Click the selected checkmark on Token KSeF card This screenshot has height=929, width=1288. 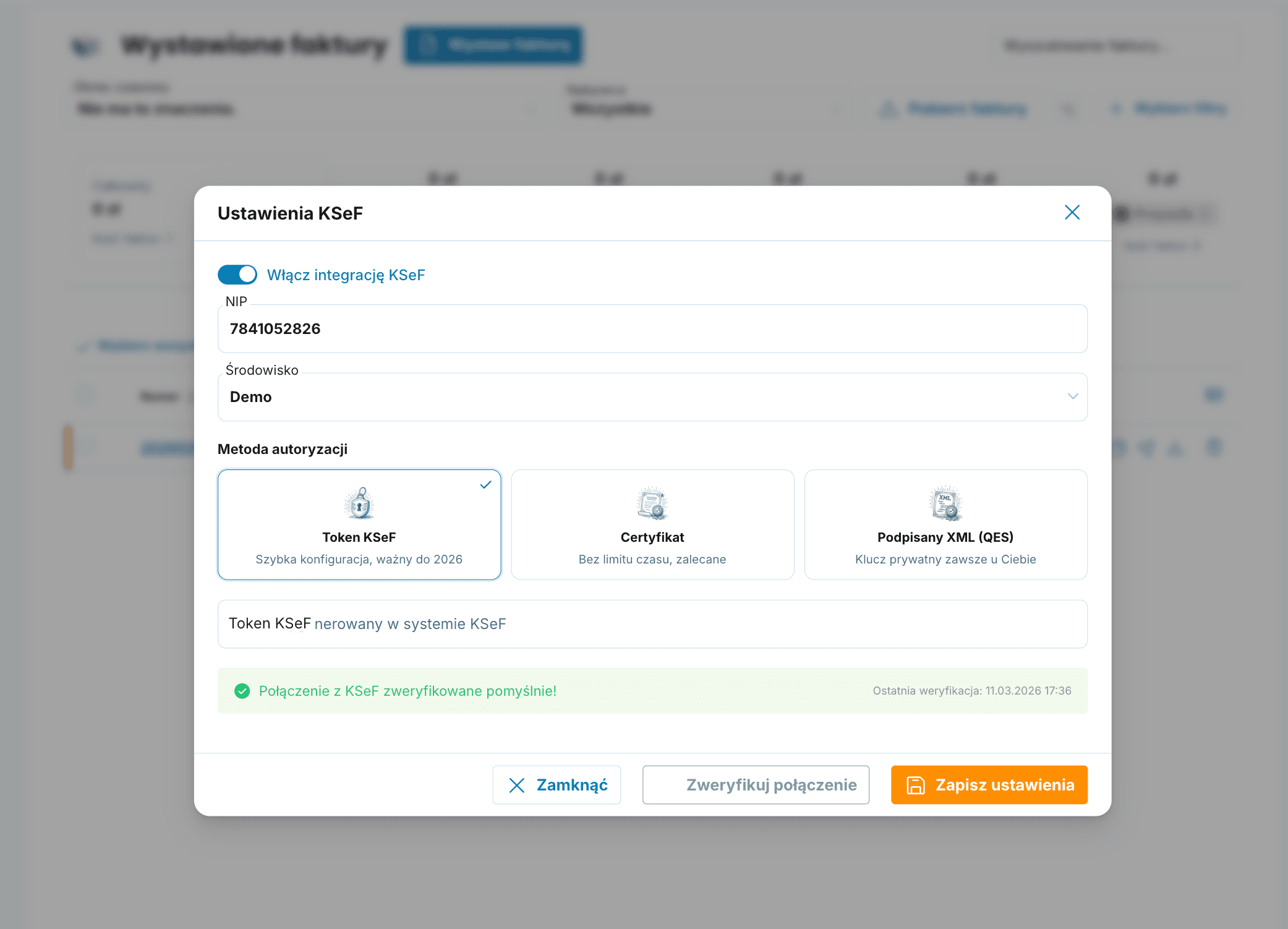[486, 485]
